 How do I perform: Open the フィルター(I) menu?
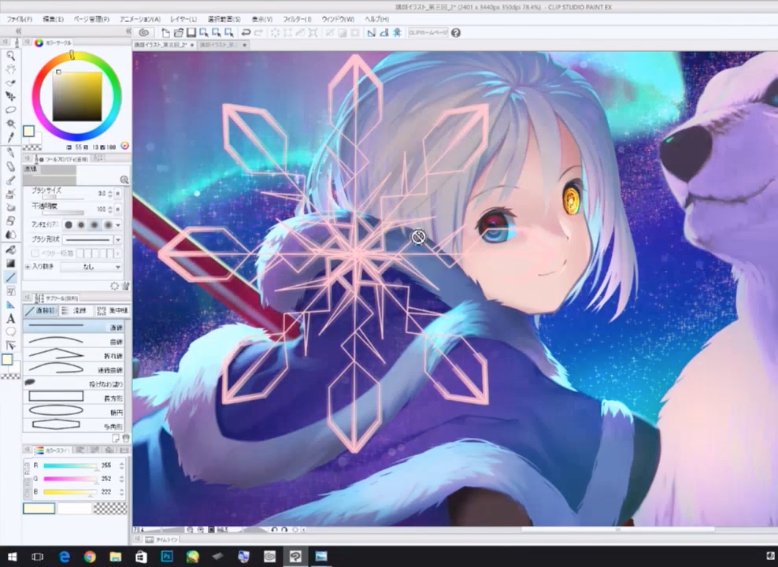pos(297,19)
